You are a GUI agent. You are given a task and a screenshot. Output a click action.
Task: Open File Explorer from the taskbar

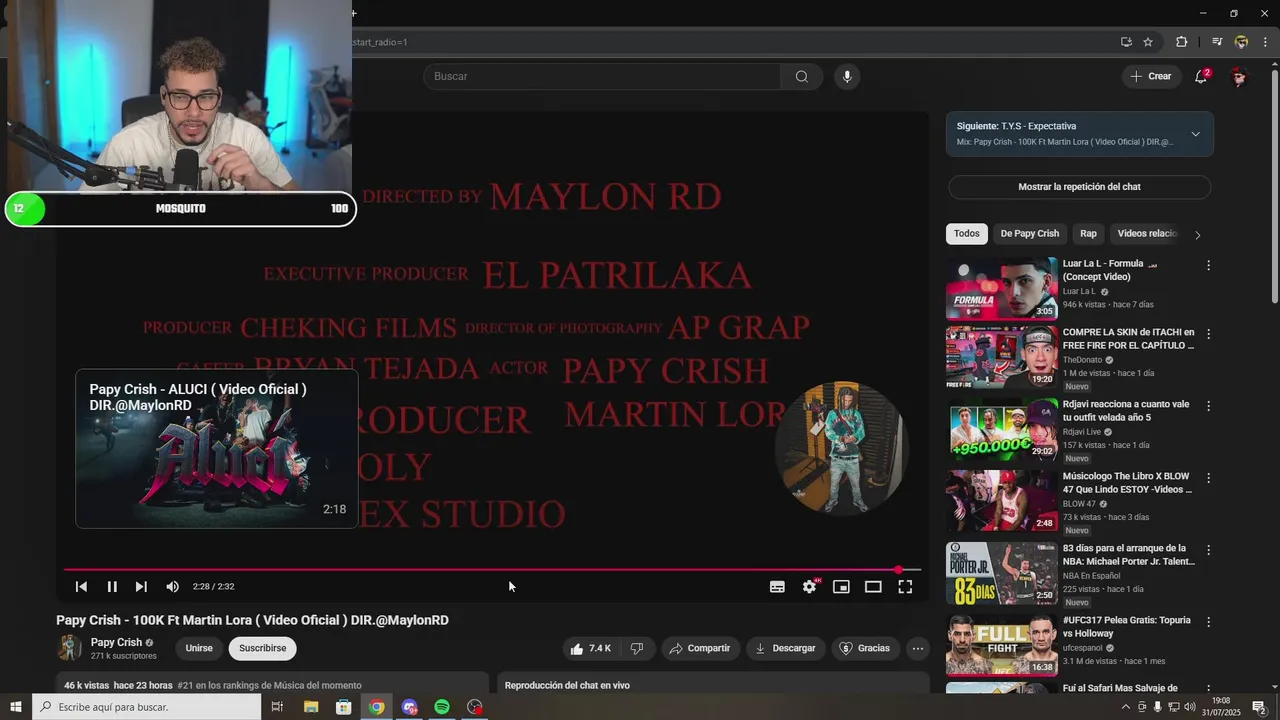[x=311, y=707]
